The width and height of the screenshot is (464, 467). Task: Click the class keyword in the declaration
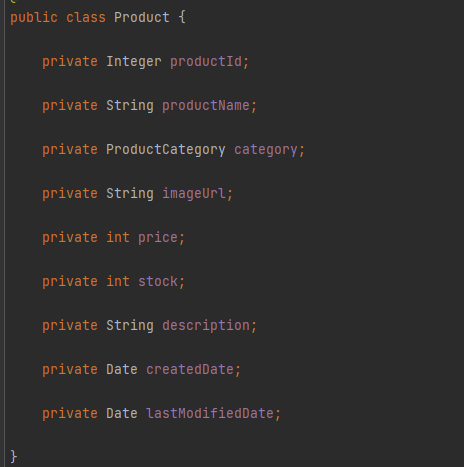coord(86,17)
